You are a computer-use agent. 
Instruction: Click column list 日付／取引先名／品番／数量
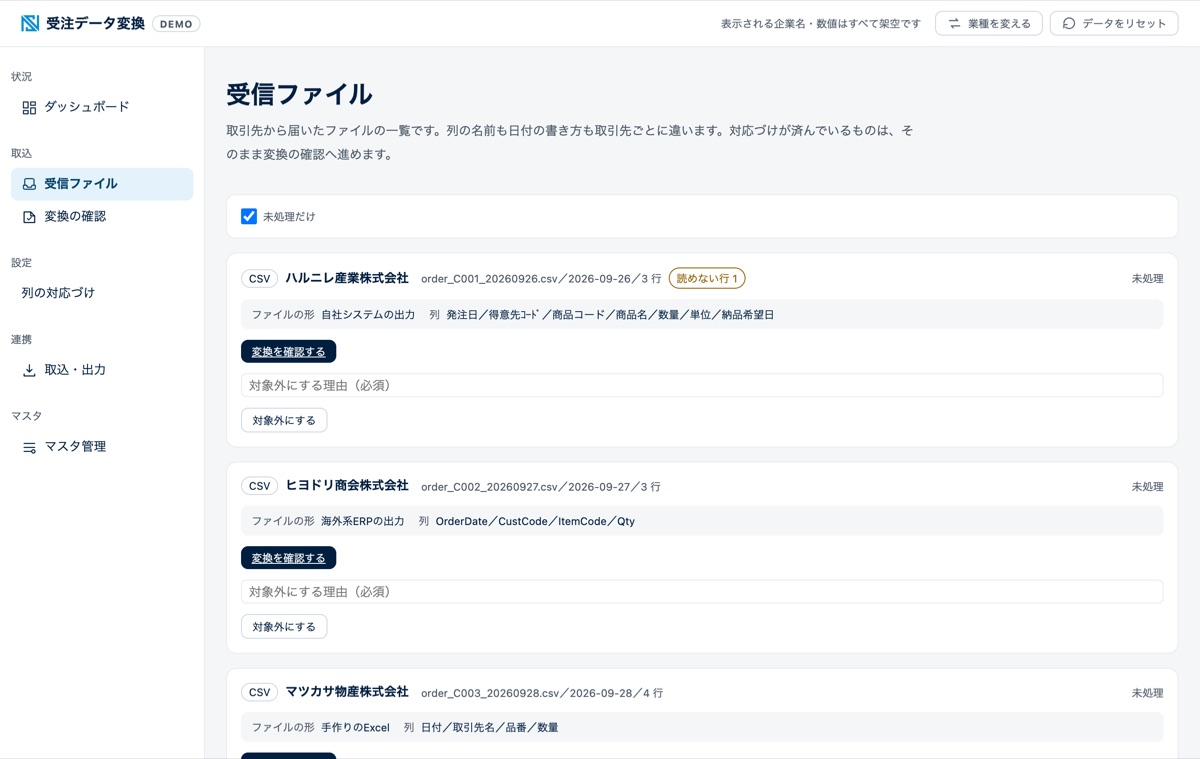489,728
